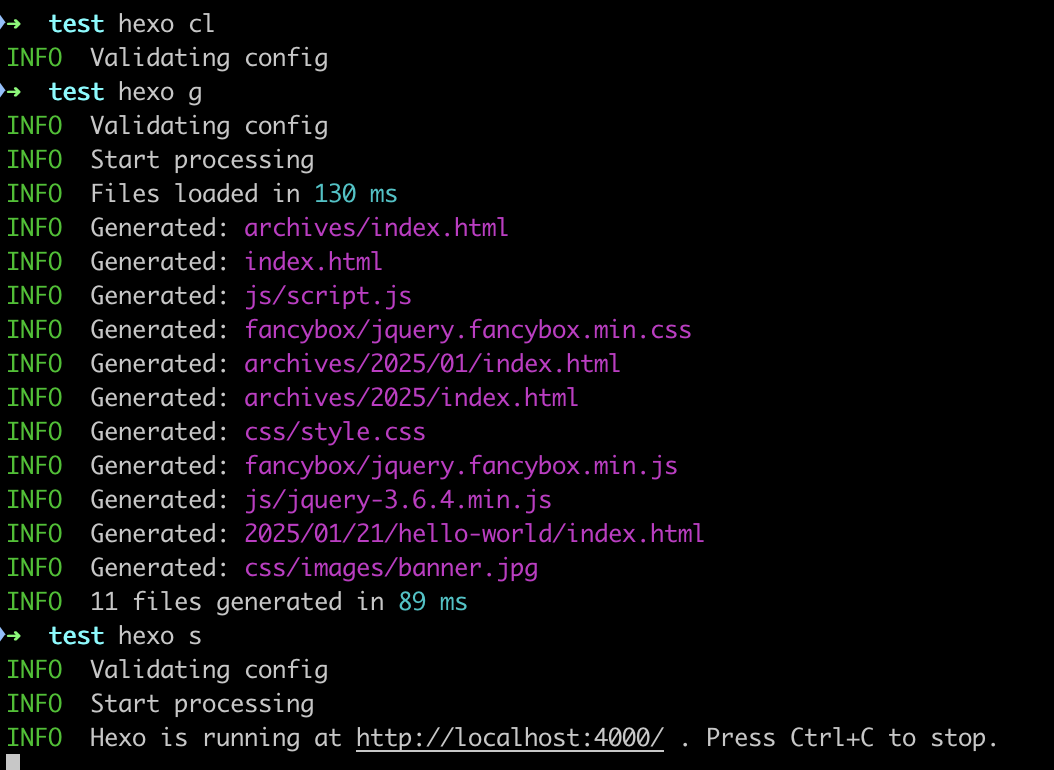
Task: Click the prompt arrow before hexo cl
Action: tap(11, 24)
